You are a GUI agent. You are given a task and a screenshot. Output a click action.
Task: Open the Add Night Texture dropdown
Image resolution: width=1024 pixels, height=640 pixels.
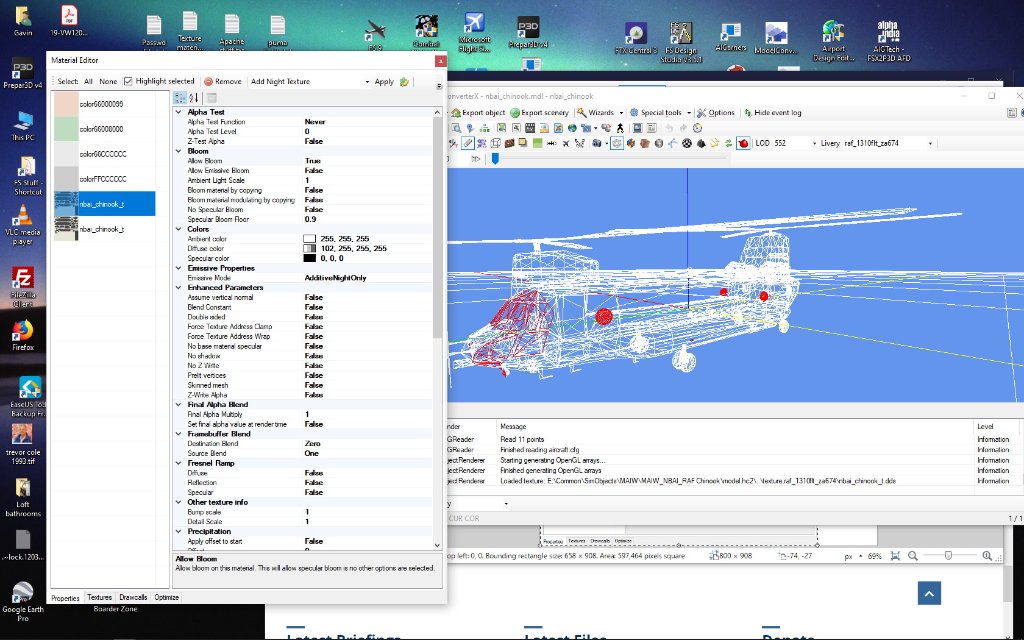(367, 81)
